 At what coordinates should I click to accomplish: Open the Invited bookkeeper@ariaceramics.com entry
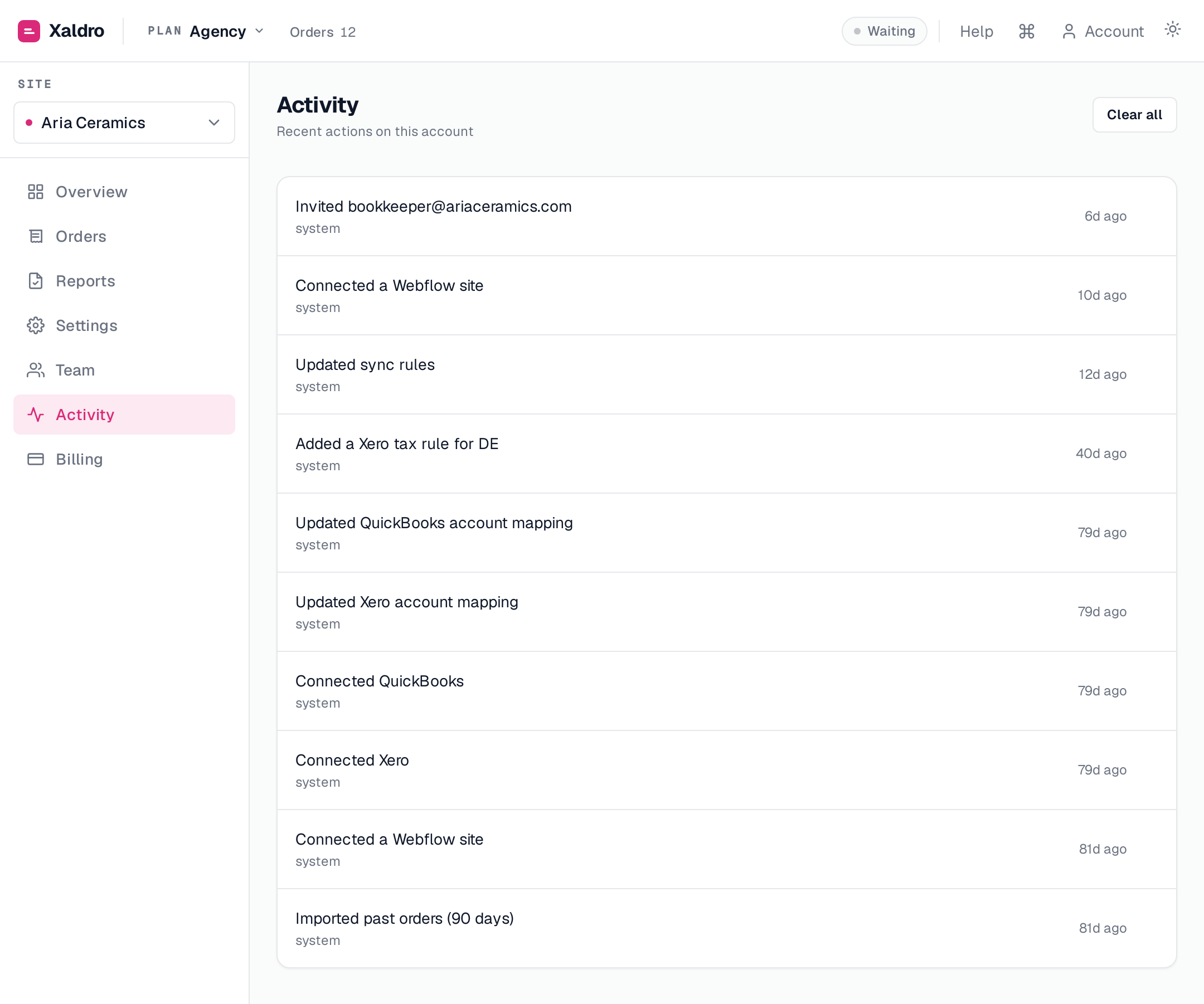(x=726, y=217)
